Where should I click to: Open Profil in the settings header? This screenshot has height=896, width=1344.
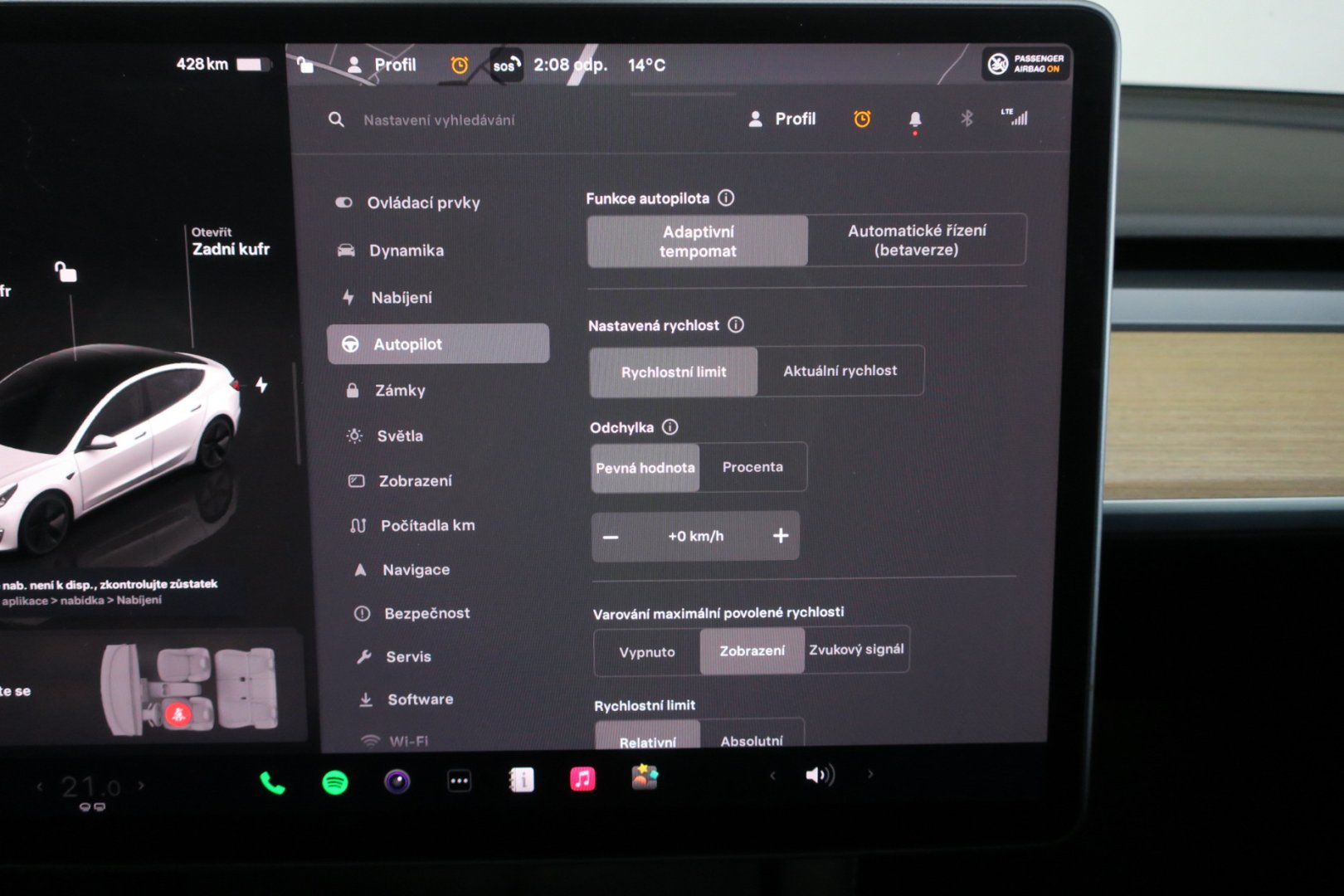tap(782, 119)
